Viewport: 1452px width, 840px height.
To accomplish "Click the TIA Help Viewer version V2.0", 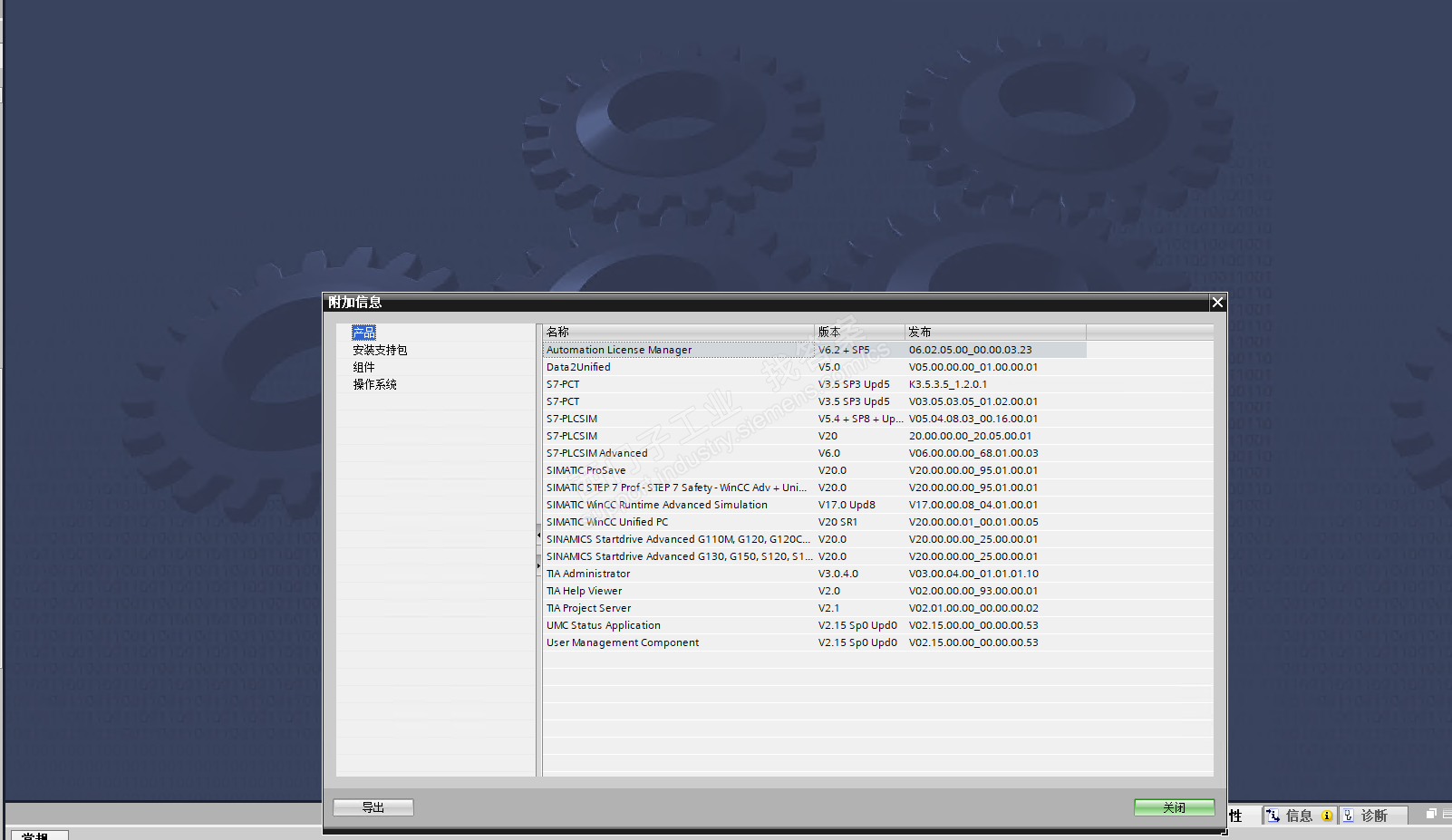I will [829, 591].
